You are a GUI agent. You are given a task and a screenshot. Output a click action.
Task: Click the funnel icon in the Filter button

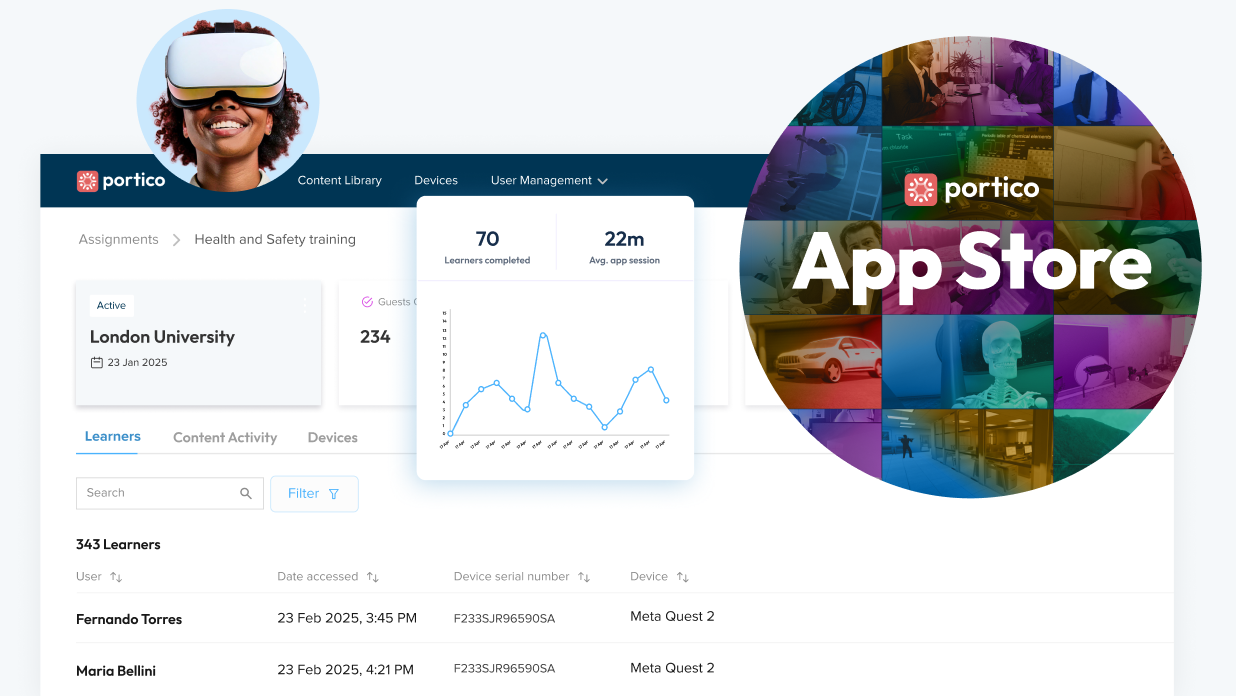pyautogui.click(x=334, y=494)
